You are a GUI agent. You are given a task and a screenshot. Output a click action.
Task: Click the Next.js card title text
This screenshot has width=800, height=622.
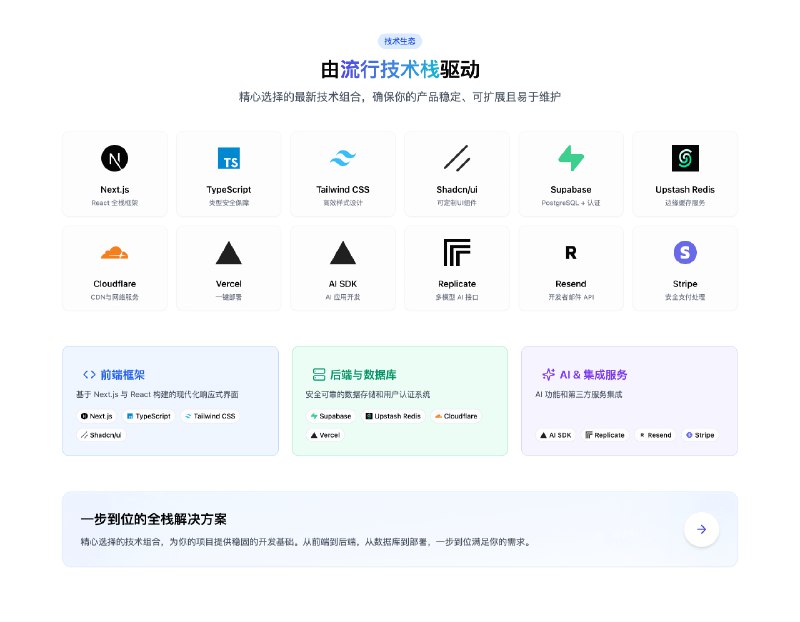[114, 189]
